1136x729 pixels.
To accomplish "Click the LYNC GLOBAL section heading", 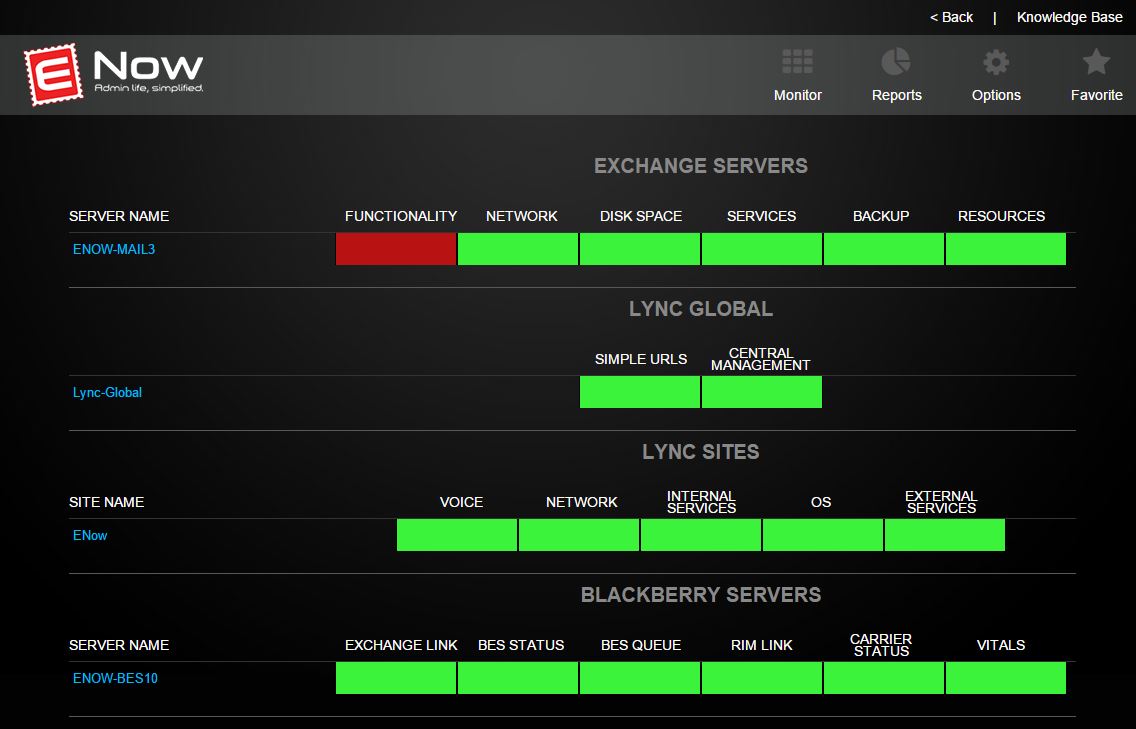I will tap(701, 309).
